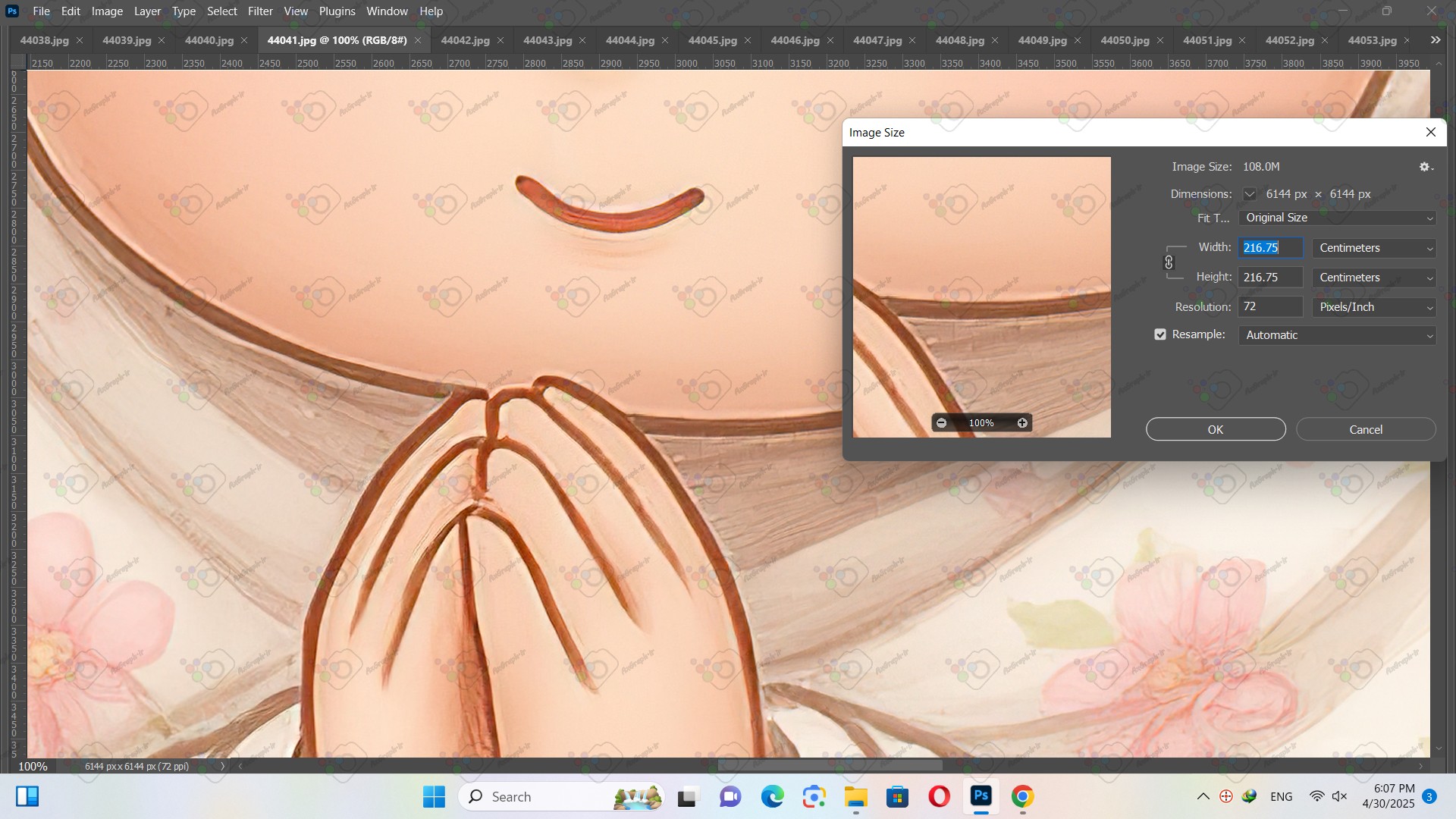
Task: Open the Image menu
Action: pos(107,11)
